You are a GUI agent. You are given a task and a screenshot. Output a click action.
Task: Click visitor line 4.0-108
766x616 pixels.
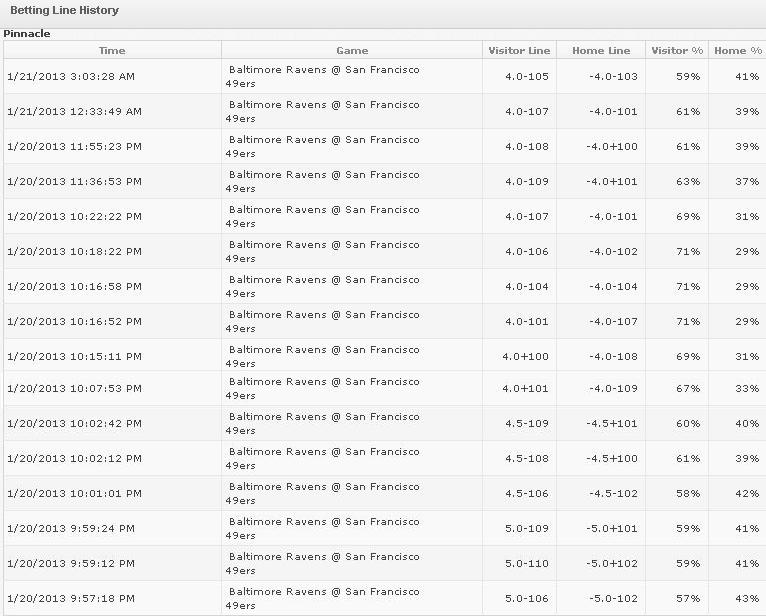527,147
